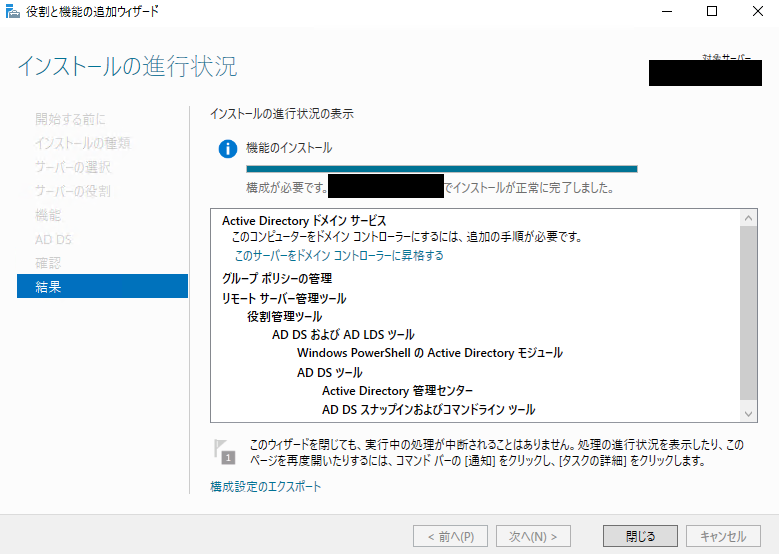Click the 次へ(N) > button
The image size is (779, 554).
tap(533, 536)
